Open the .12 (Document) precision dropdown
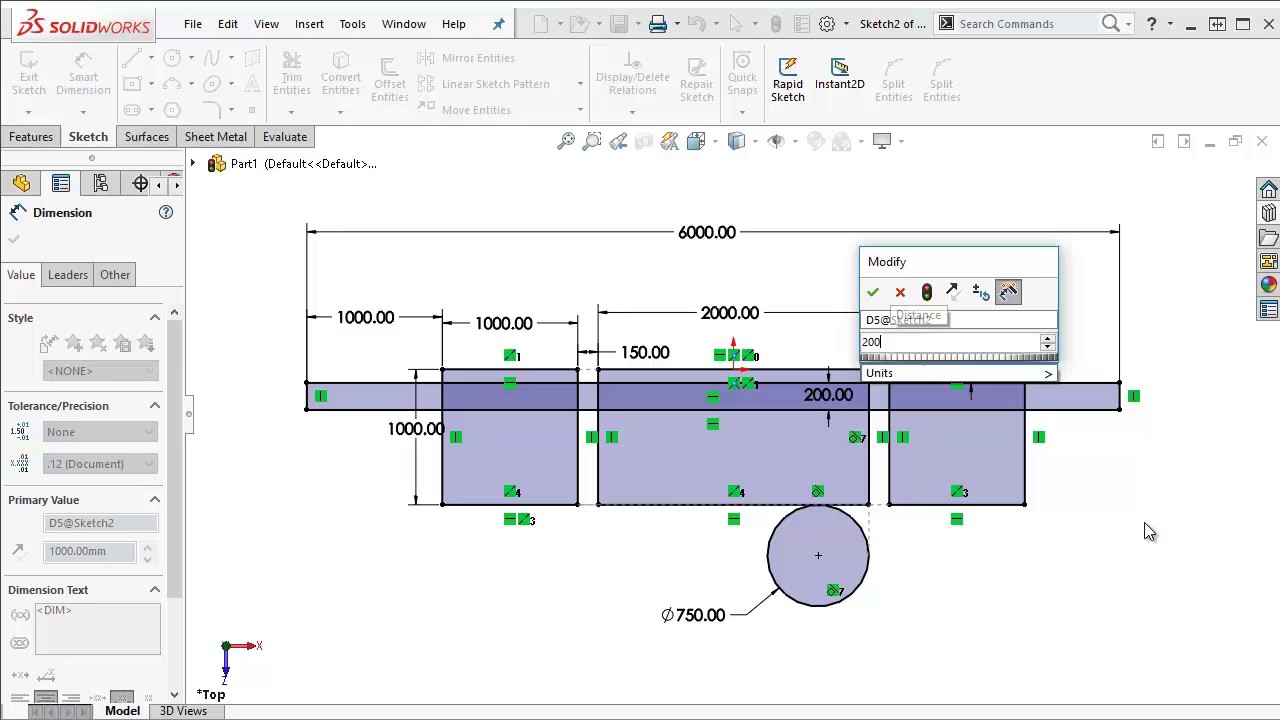Screen dimensions: 1280x720 point(101,464)
